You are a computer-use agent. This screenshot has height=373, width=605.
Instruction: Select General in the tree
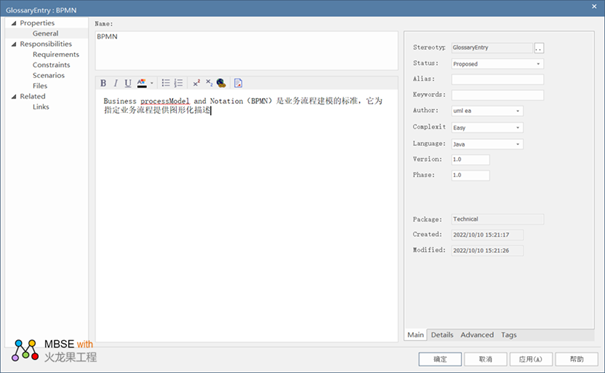point(46,34)
